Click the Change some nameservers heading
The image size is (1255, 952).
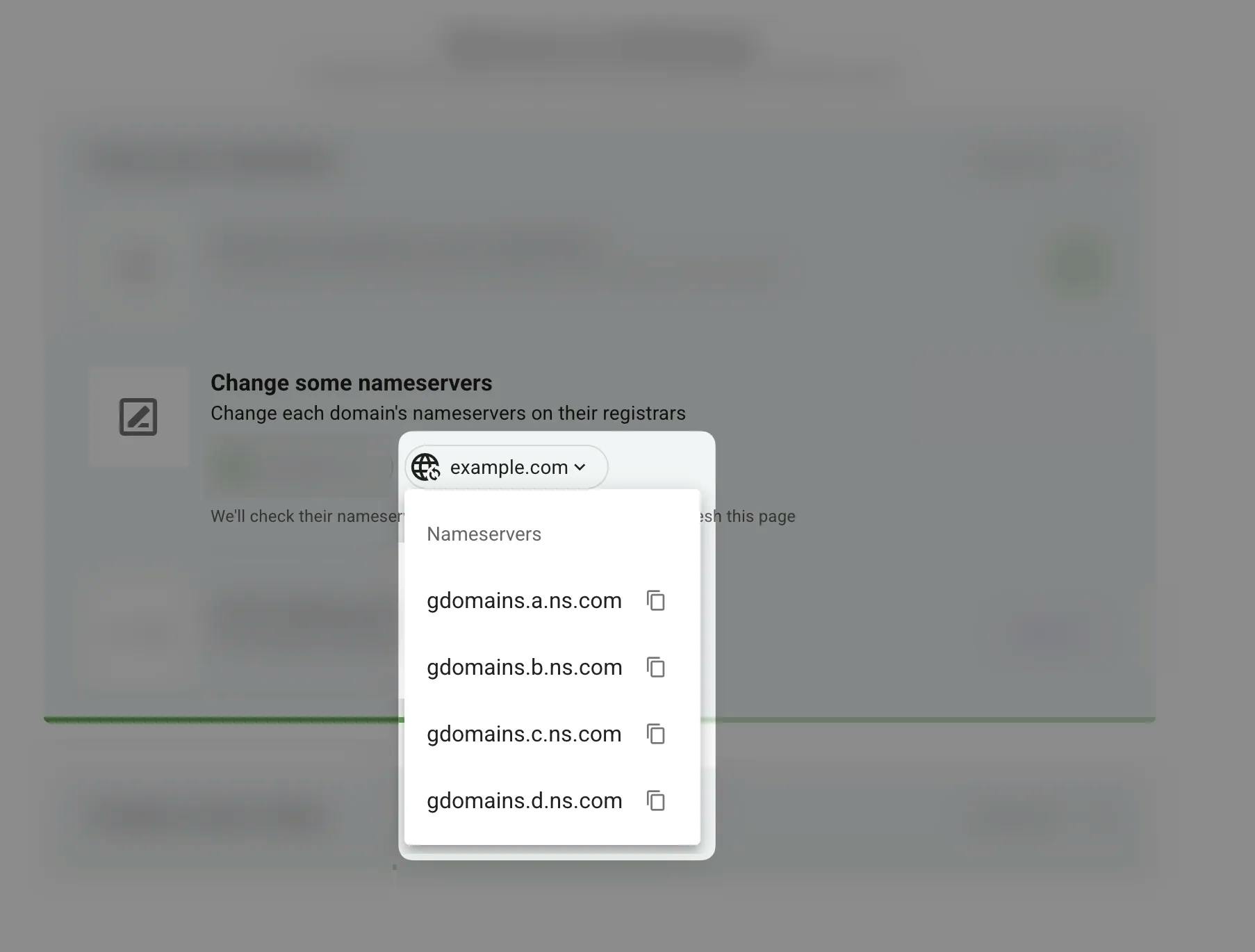pos(352,383)
